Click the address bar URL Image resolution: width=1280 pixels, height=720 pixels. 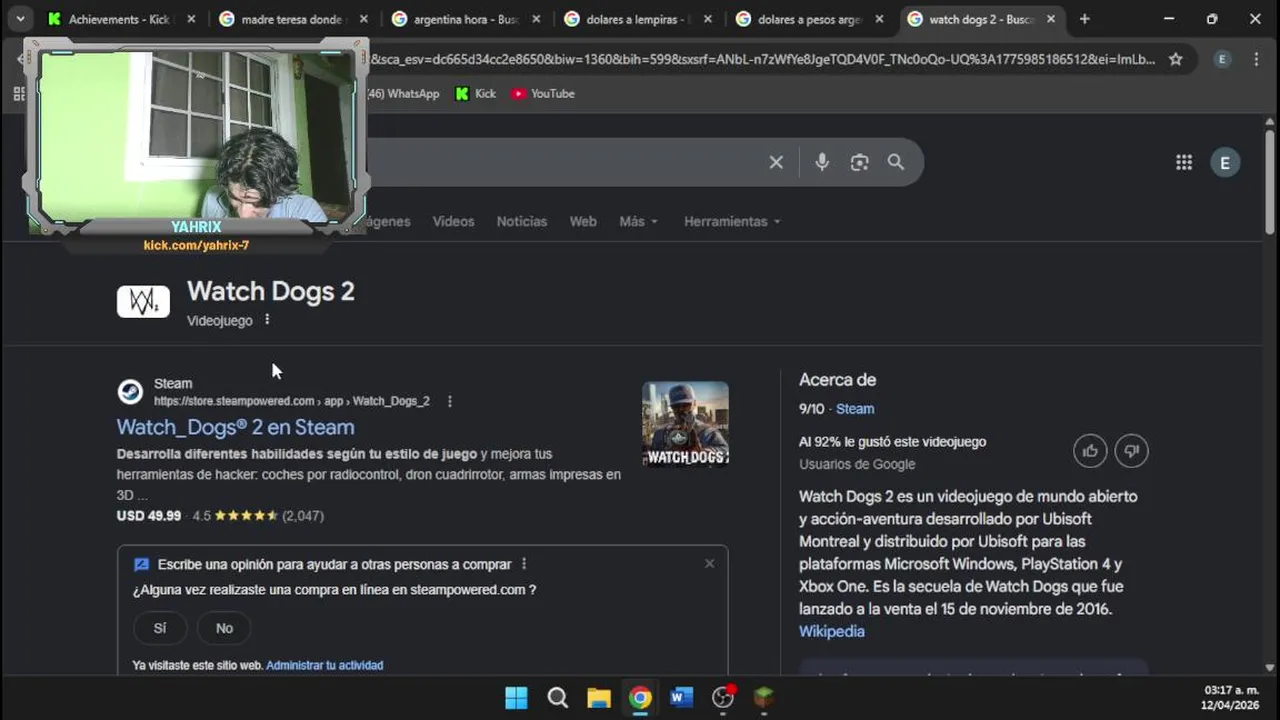(x=762, y=59)
